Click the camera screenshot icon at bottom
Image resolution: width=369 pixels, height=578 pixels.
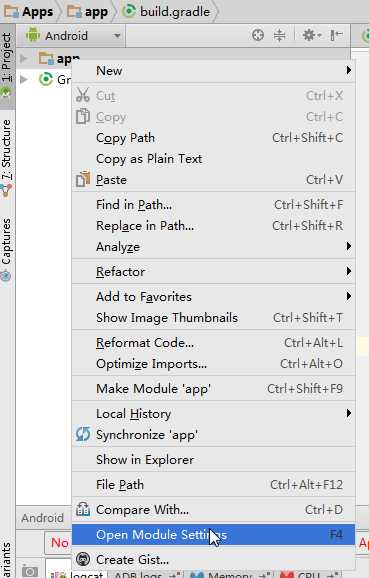point(30,571)
